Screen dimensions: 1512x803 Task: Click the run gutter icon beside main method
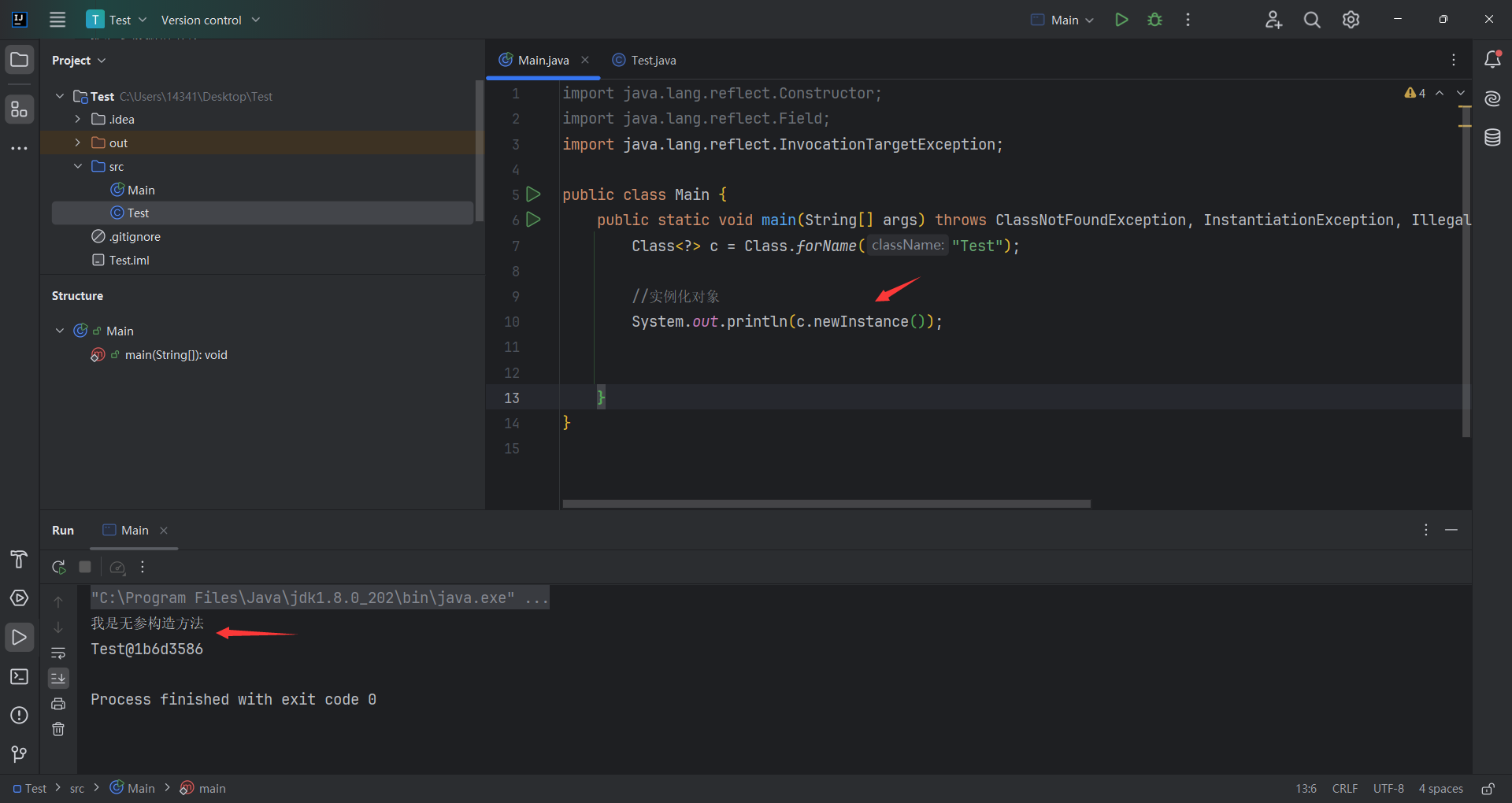[533, 220]
